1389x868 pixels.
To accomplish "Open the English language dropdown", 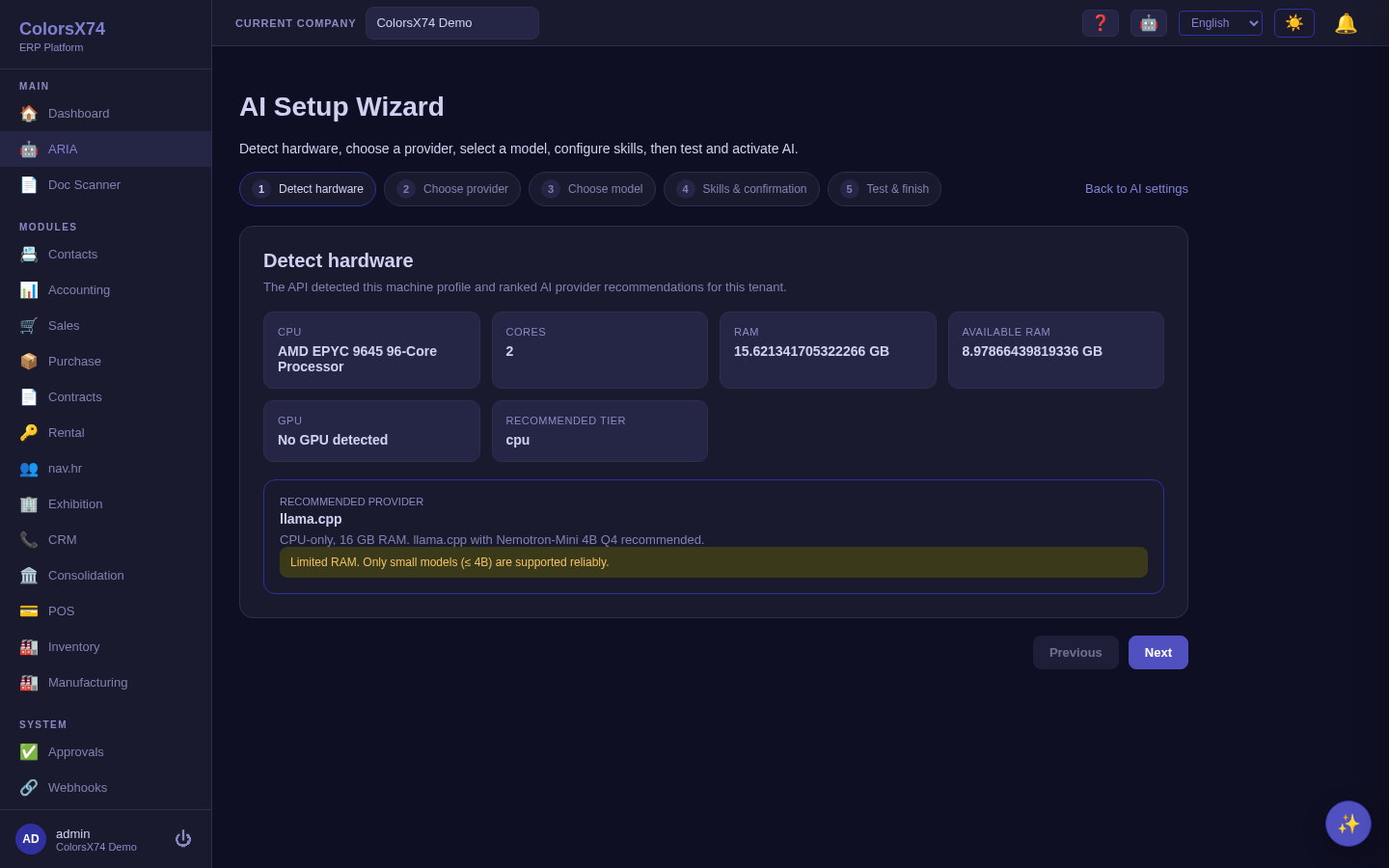I will pos(1220,23).
